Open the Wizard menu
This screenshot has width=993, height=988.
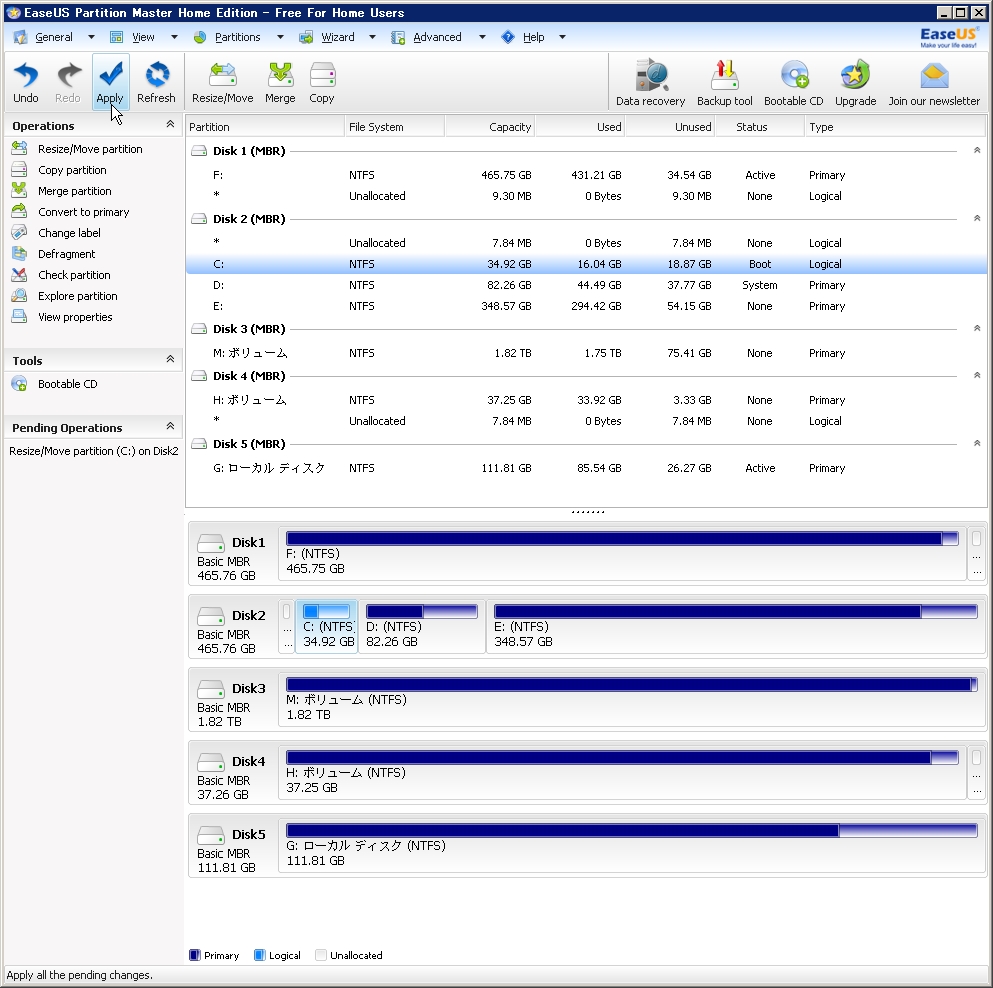pos(337,37)
